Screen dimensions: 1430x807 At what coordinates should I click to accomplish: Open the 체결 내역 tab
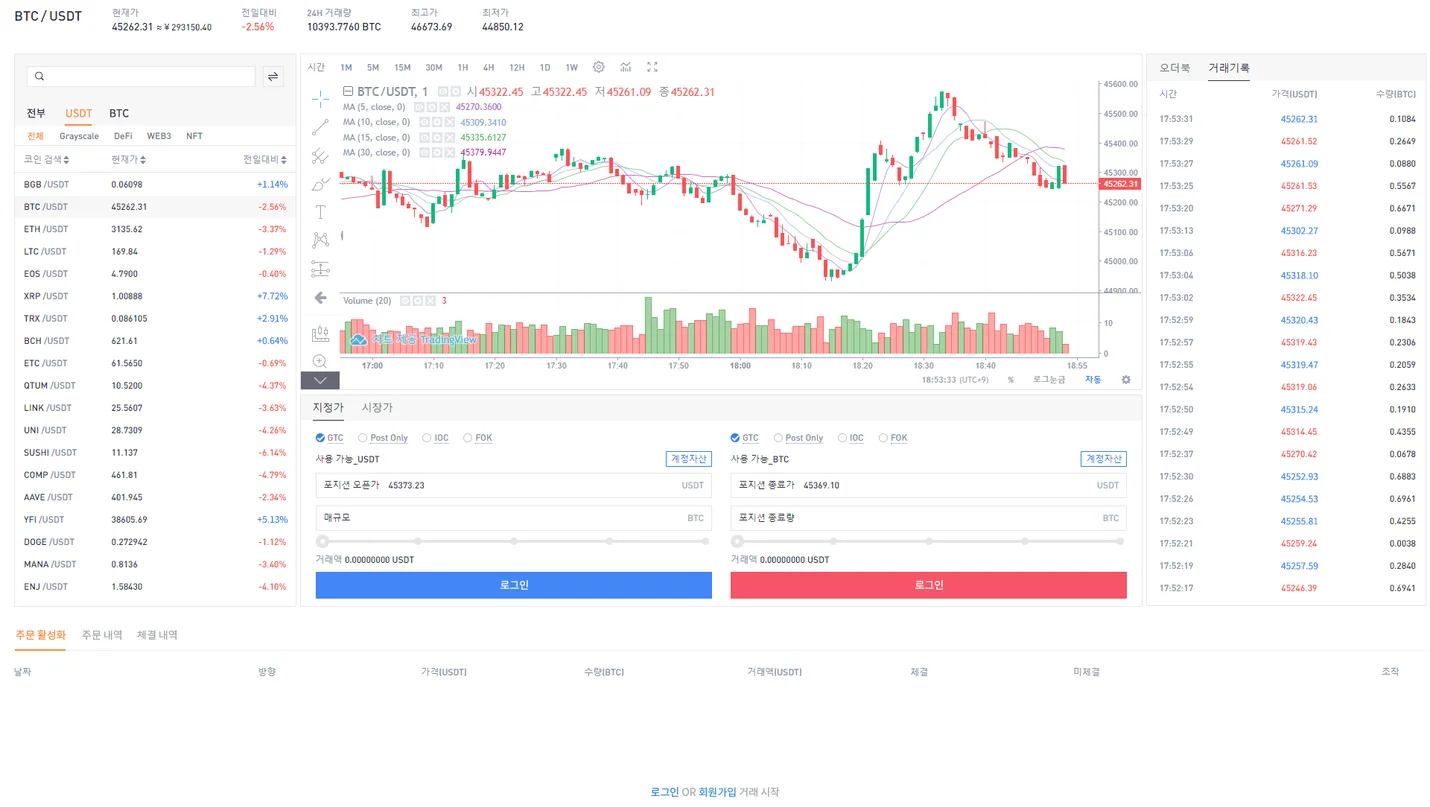pos(157,635)
